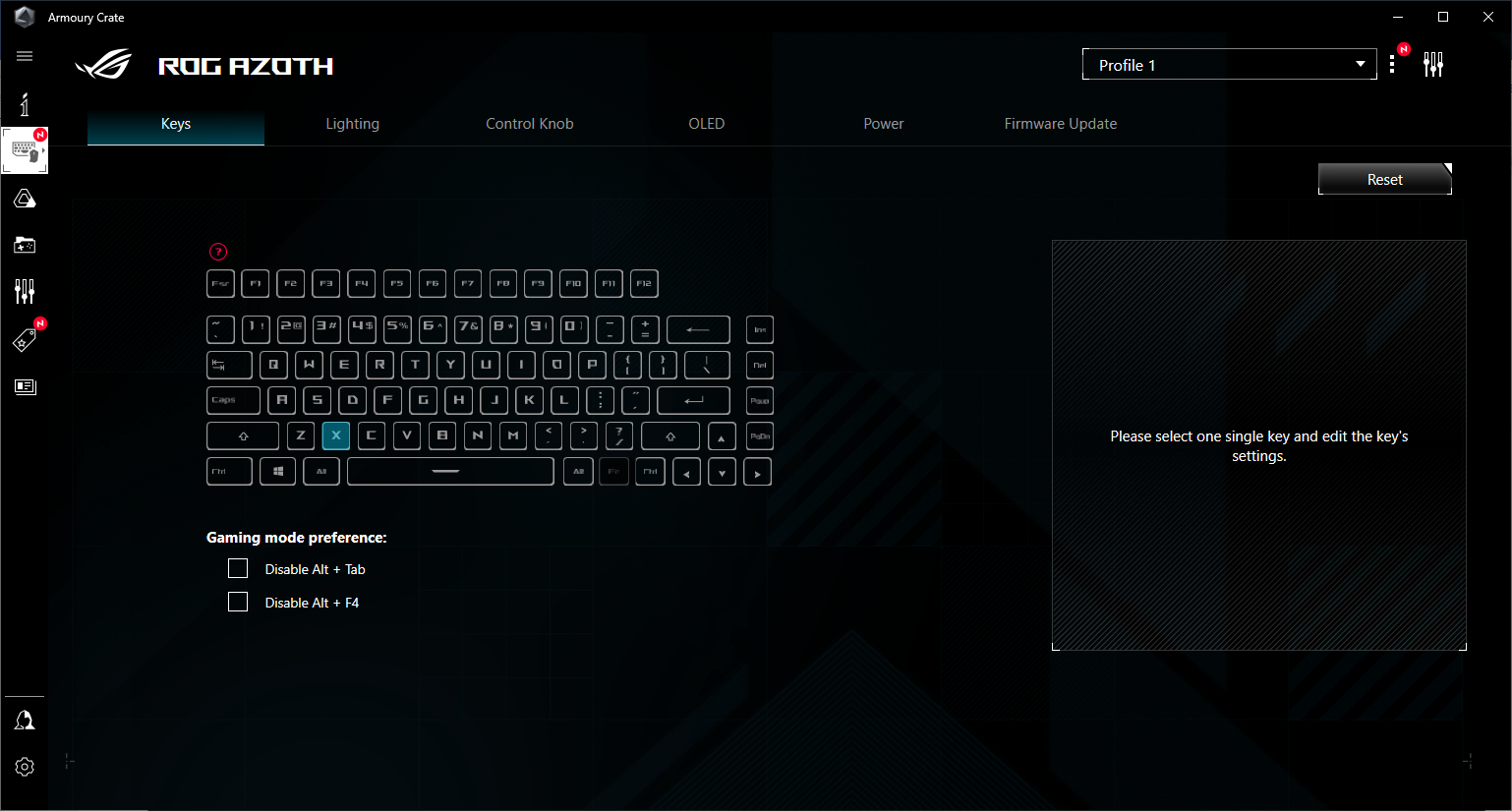Screen dimensions: 1512x811
Task: Select the semicolon colon key
Action: point(600,400)
